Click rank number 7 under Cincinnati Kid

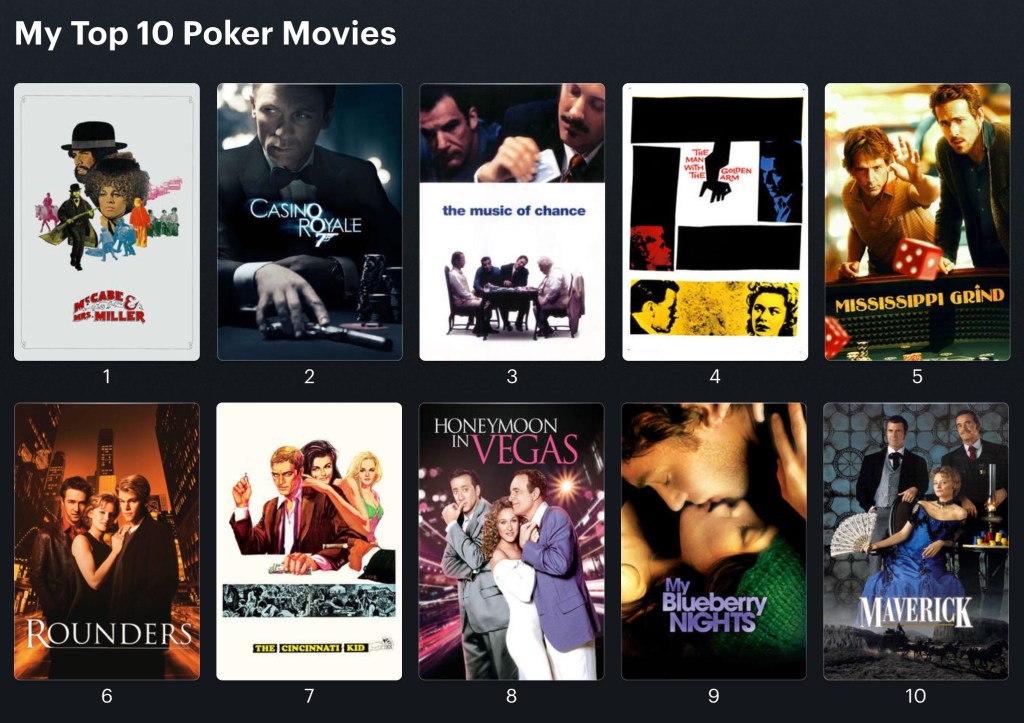click(310, 696)
